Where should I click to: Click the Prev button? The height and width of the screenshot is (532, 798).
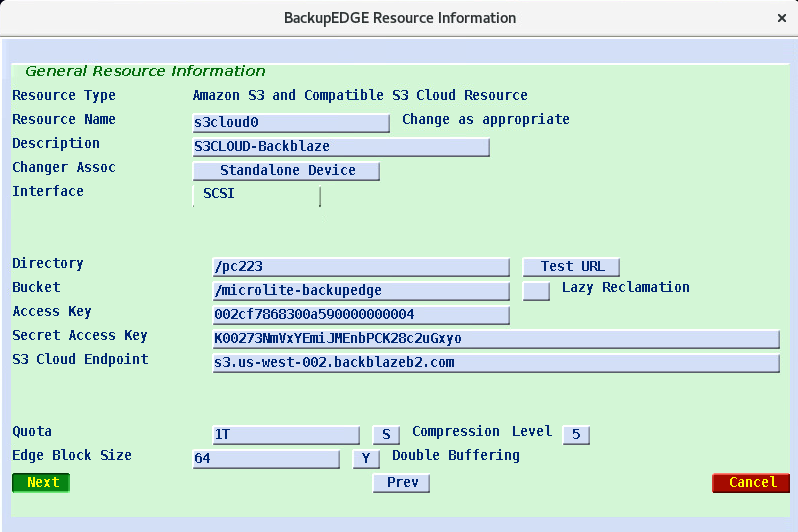[x=401, y=483]
